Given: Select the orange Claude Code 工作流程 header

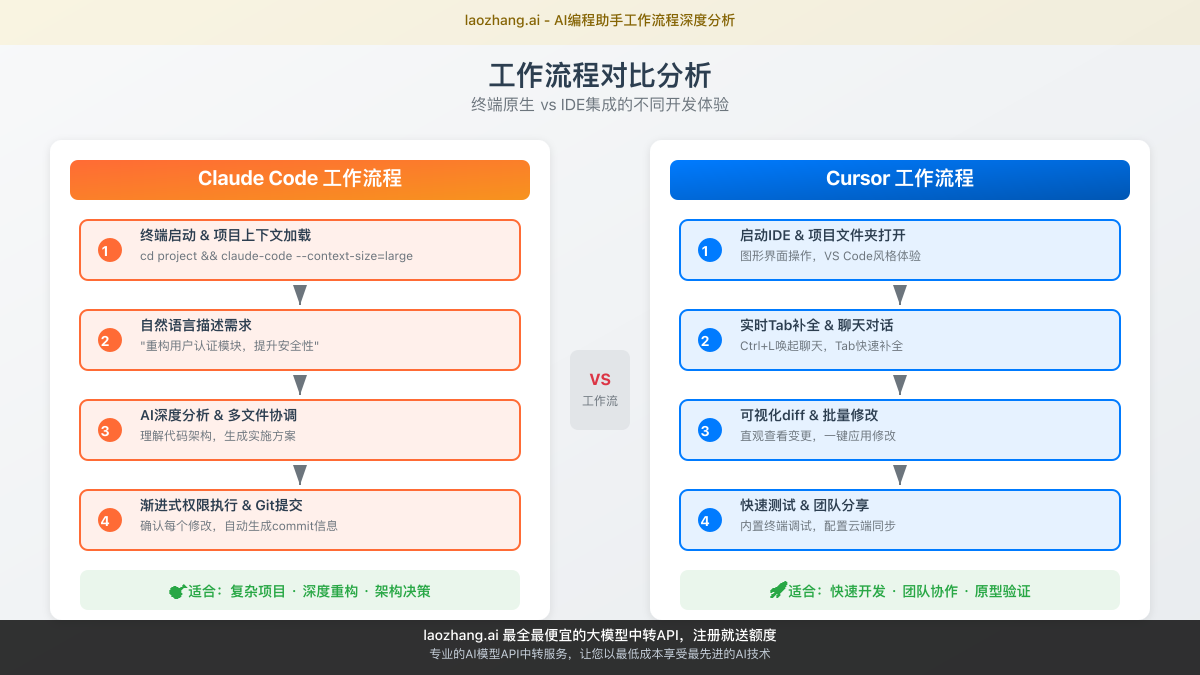Looking at the screenshot, I should click(300, 180).
